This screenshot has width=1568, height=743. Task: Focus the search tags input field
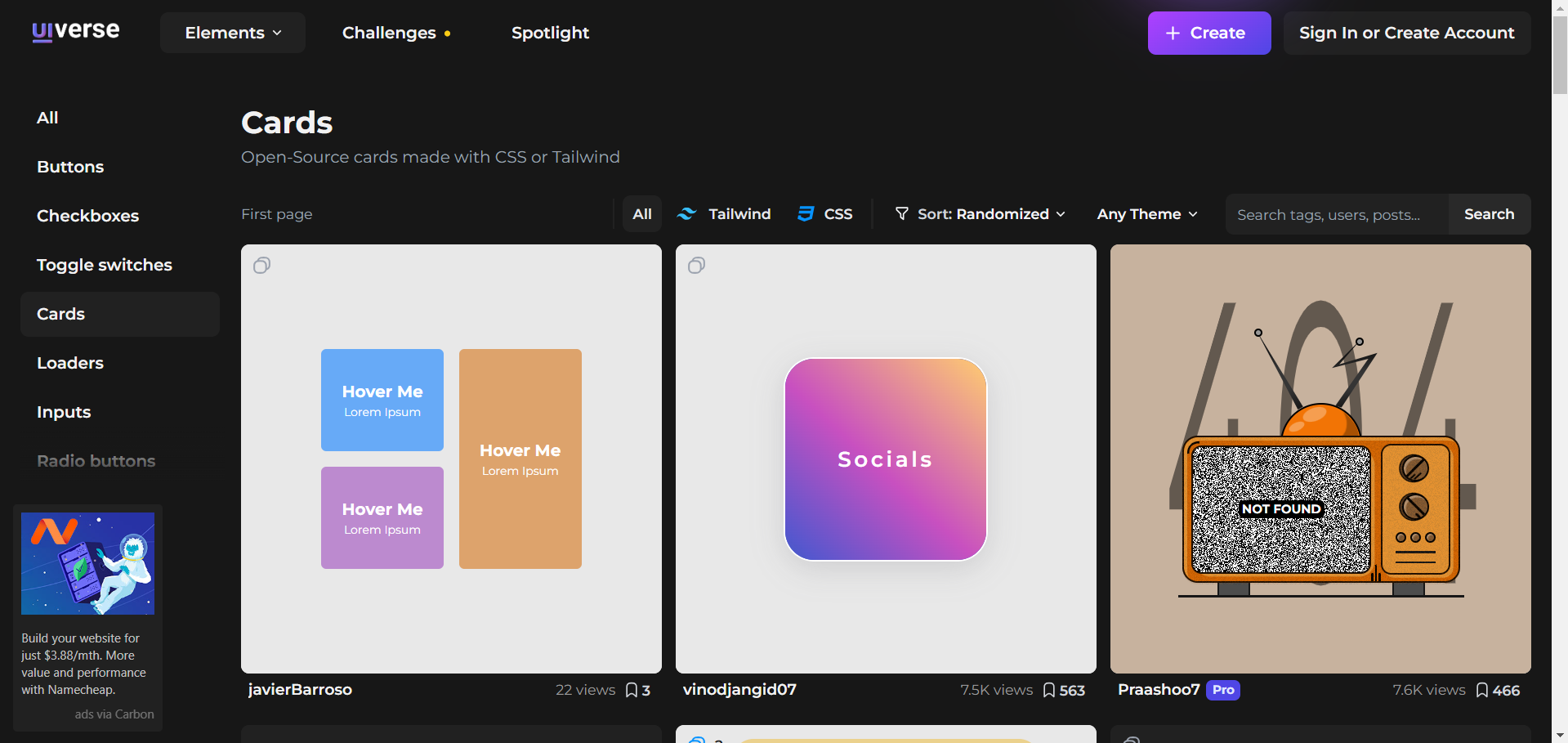coord(1336,215)
